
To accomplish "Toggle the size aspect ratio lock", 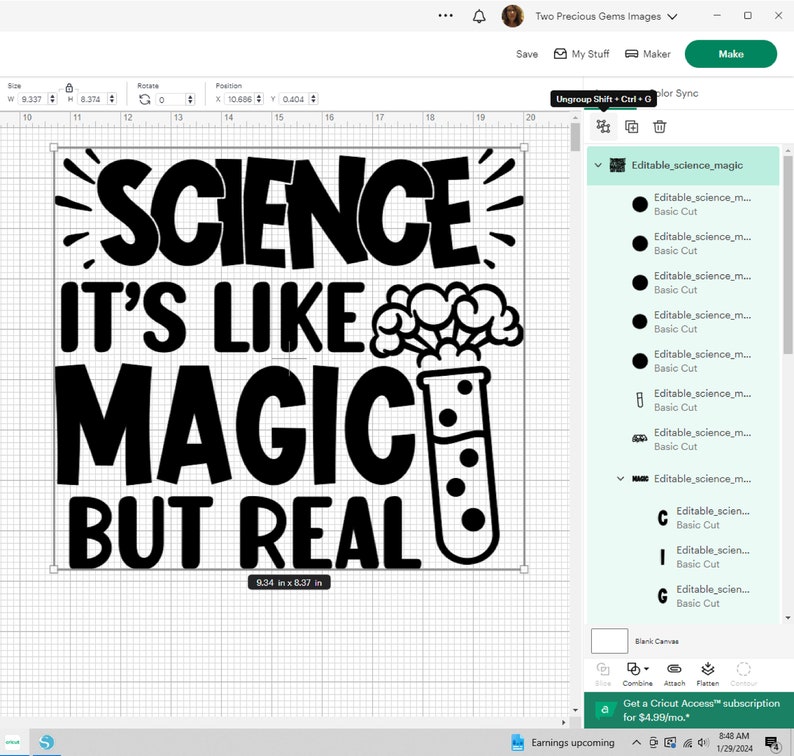I will coord(69,88).
